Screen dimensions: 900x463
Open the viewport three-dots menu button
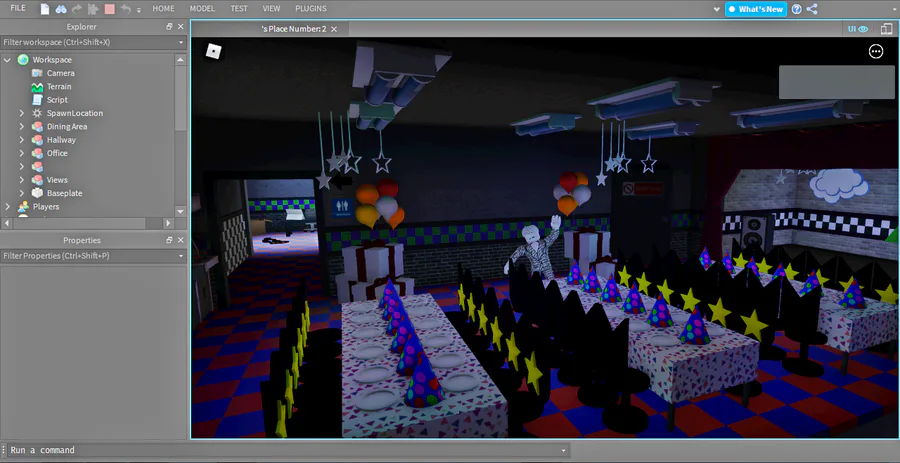click(x=876, y=52)
